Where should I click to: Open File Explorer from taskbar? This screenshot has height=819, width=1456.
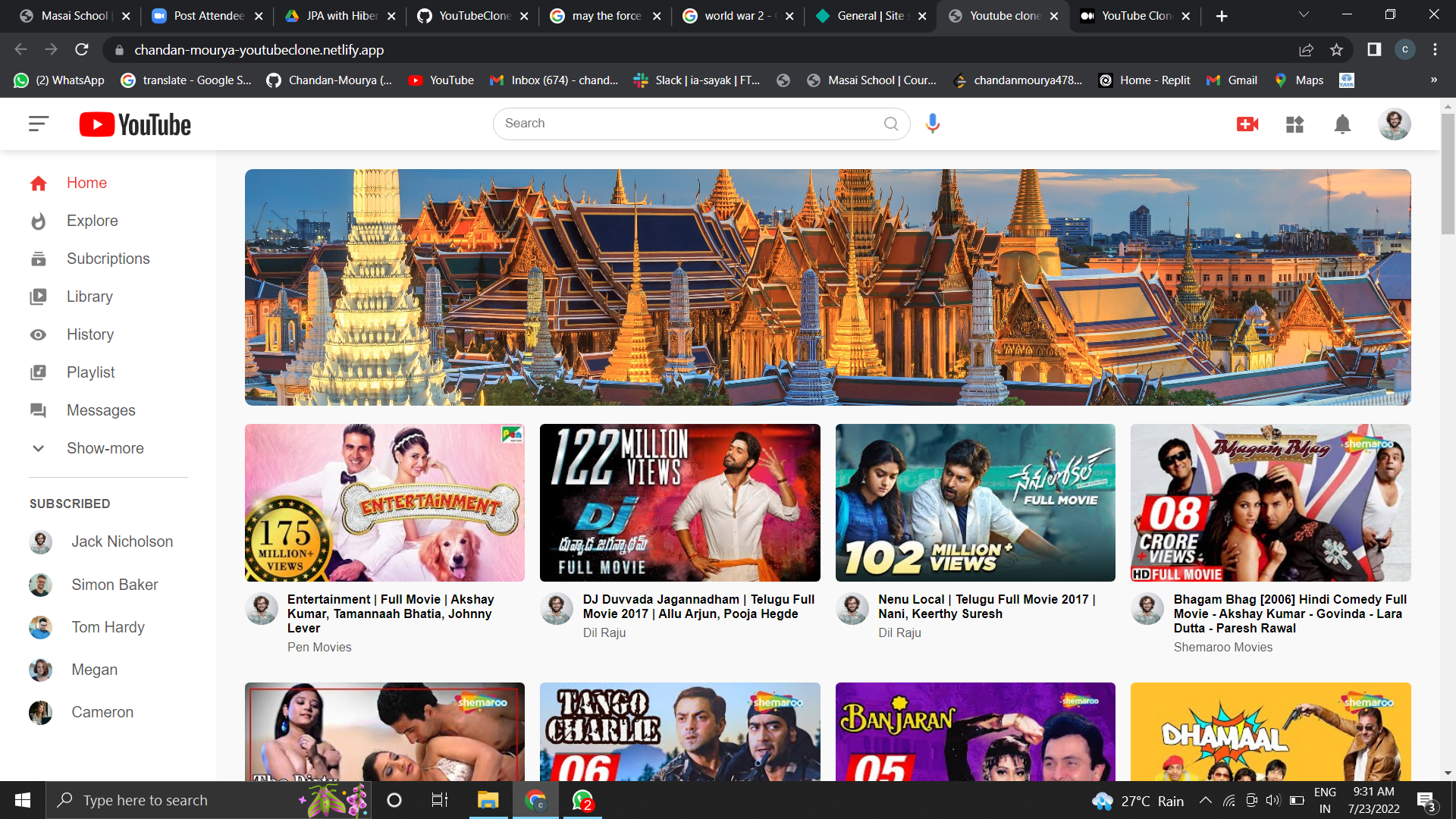point(488,800)
